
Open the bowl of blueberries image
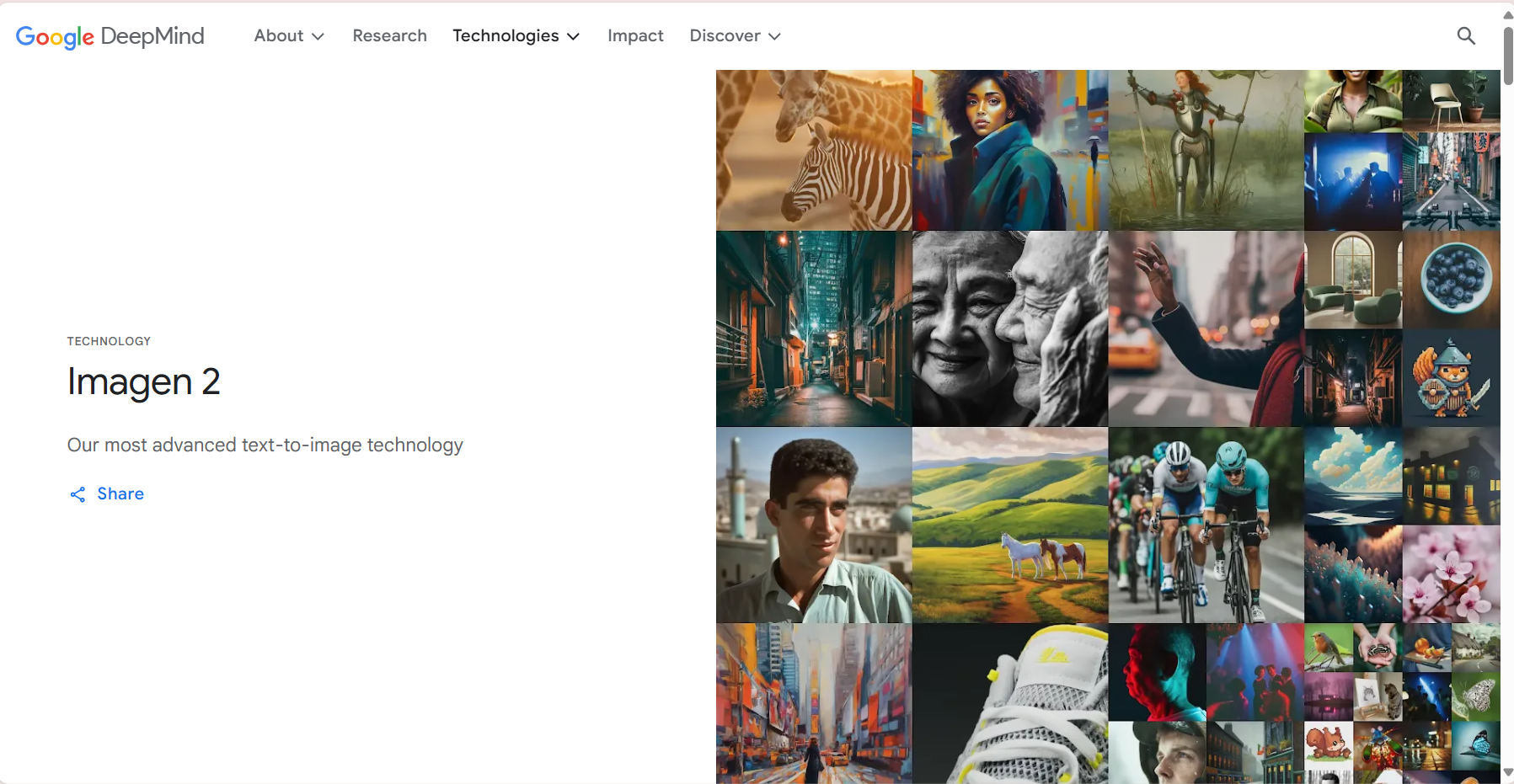pyautogui.click(x=1452, y=280)
